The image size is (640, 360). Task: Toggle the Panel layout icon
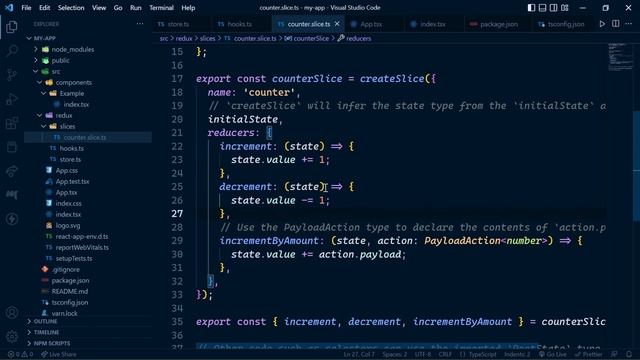tap(542, 8)
